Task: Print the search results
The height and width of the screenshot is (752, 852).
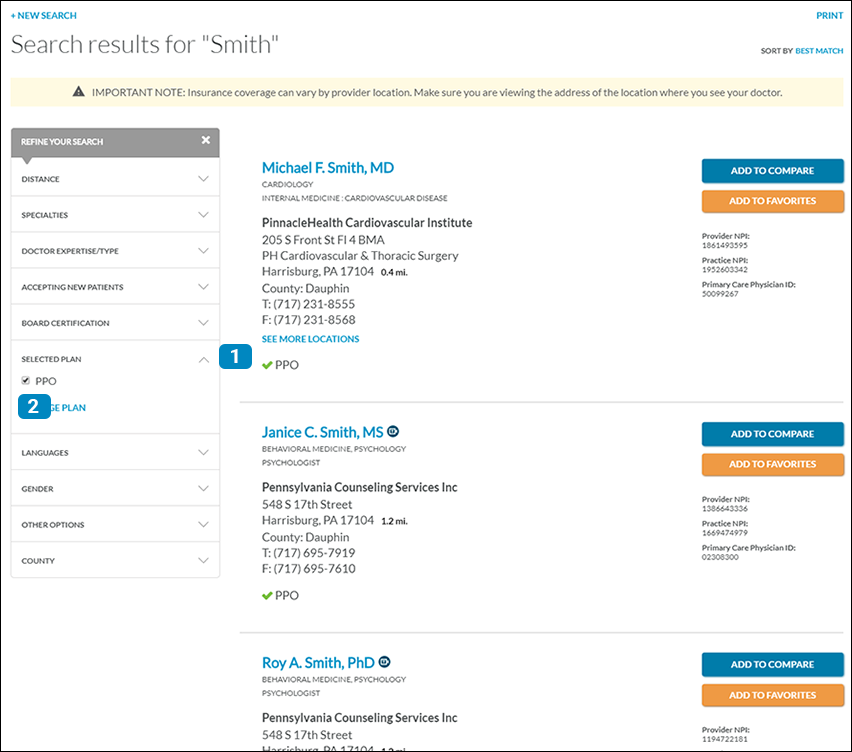Action: [x=829, y=16]
